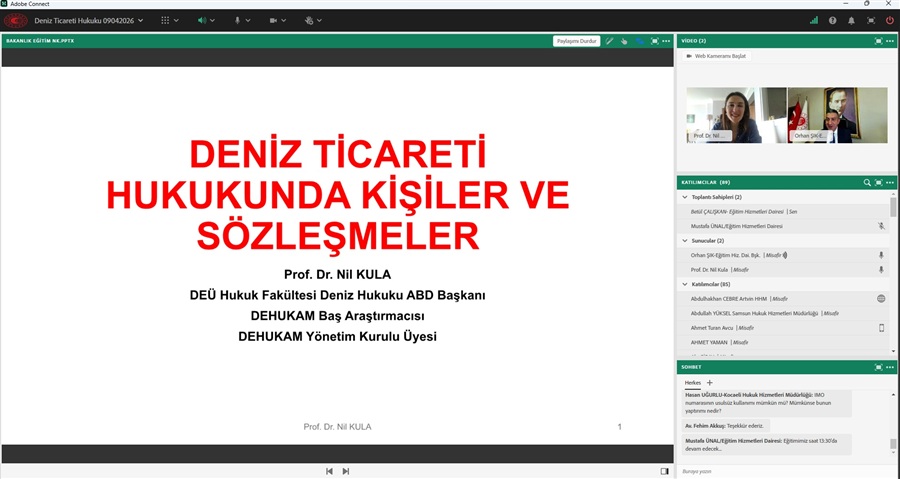The width and height of the screenshot is (900, 479).
Task: Select the drawing pen tool in share pod
Action: [609, 41]
